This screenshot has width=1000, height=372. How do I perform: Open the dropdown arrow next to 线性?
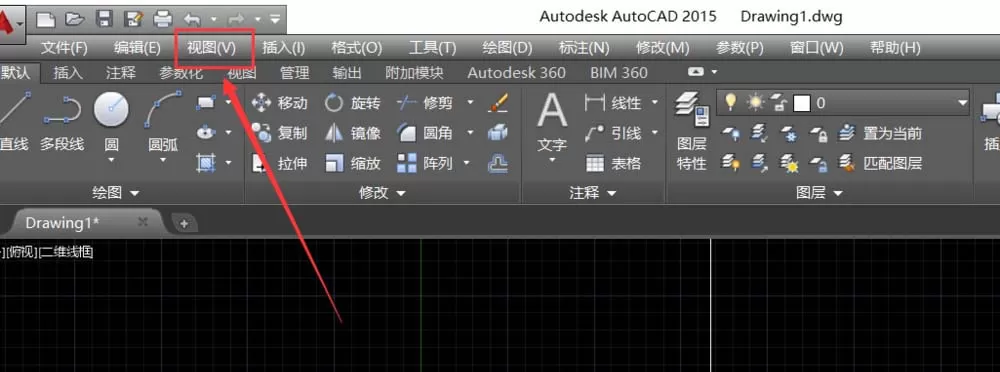tap(654, 103)
